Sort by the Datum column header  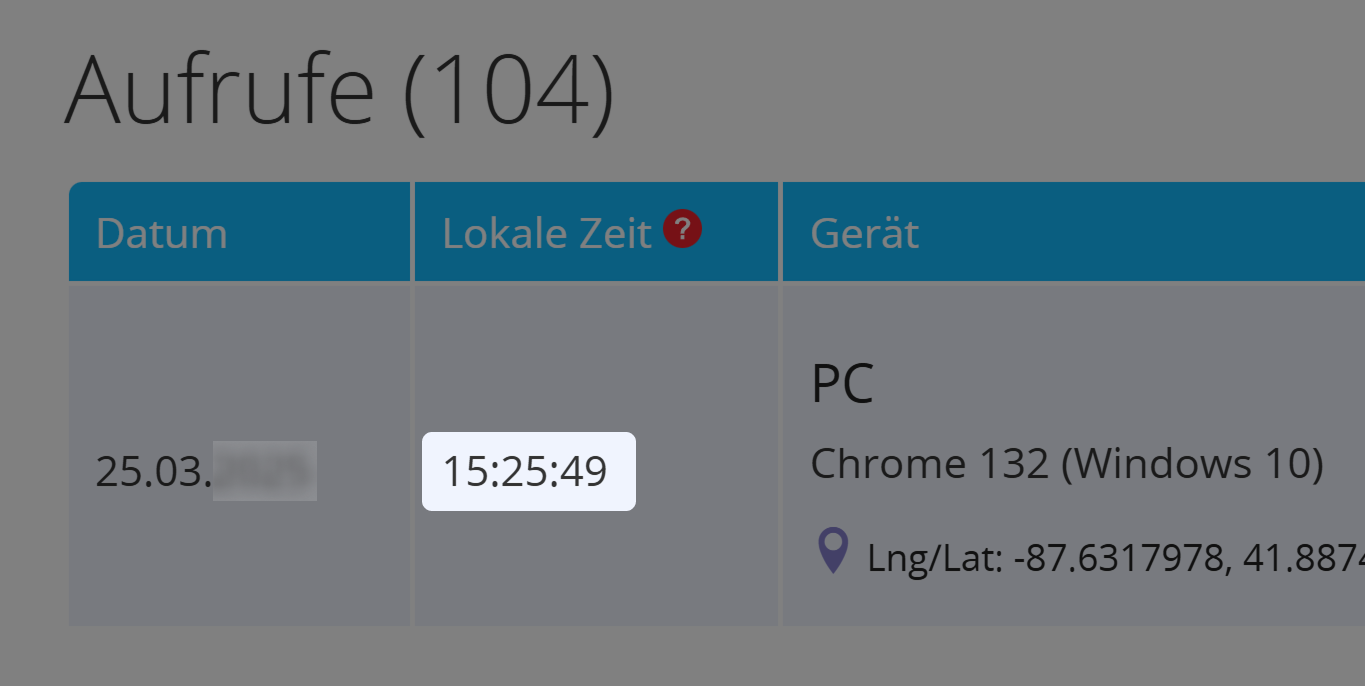point(161,232)
